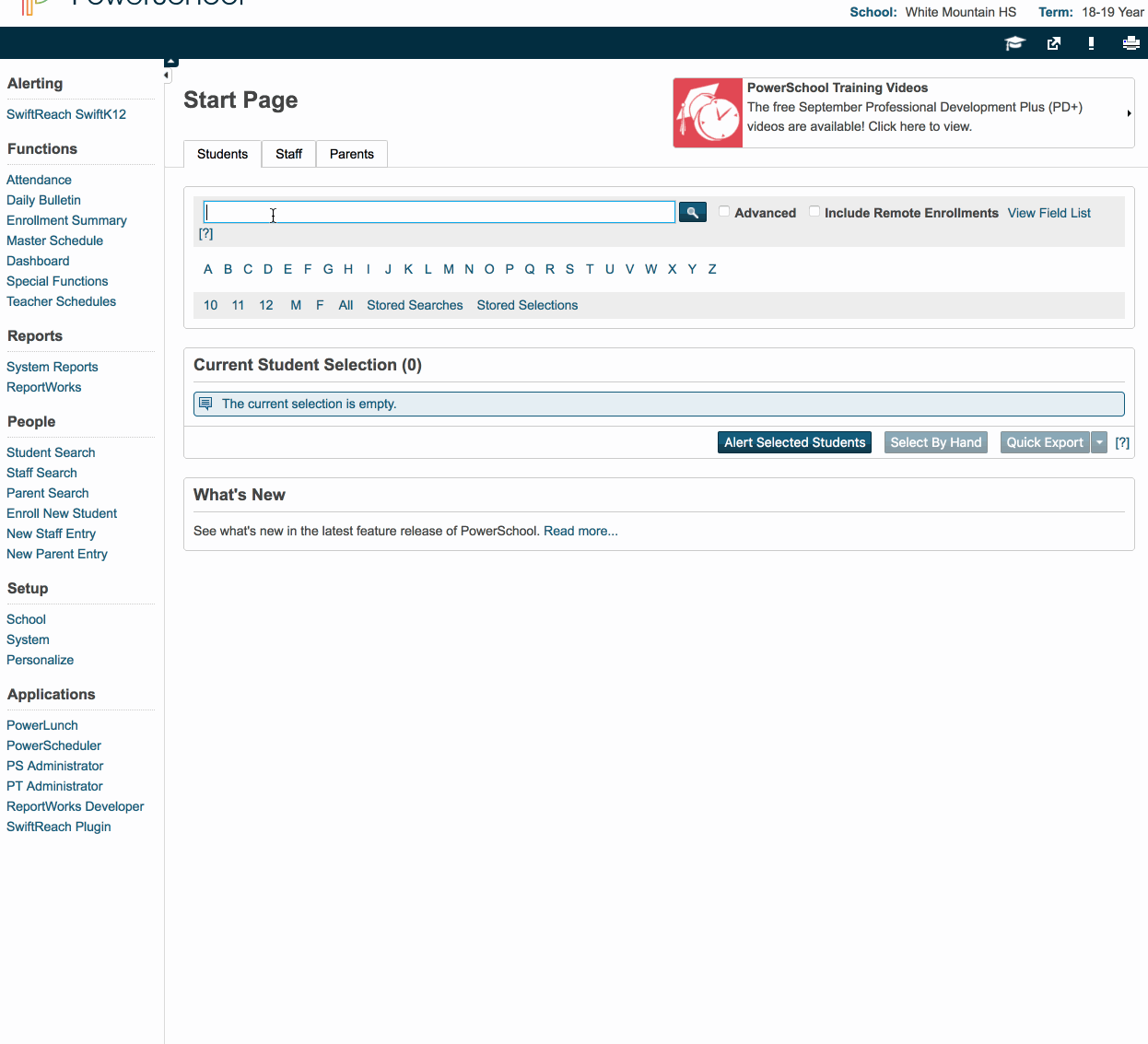This screenshot has width=1148, height=1044.
Task: Open Parent Search link
Action: pyautogui.click(x=48, y=493)
